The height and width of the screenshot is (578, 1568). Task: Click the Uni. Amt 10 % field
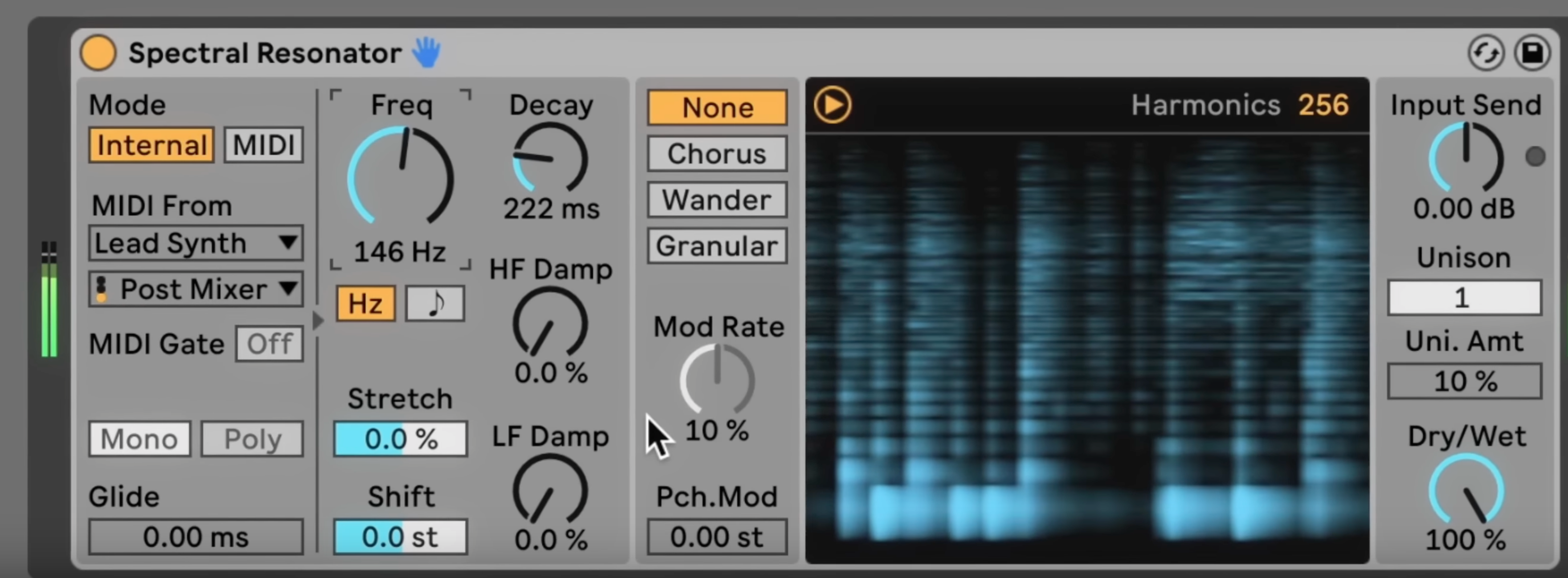click(x=1465, y=382)
